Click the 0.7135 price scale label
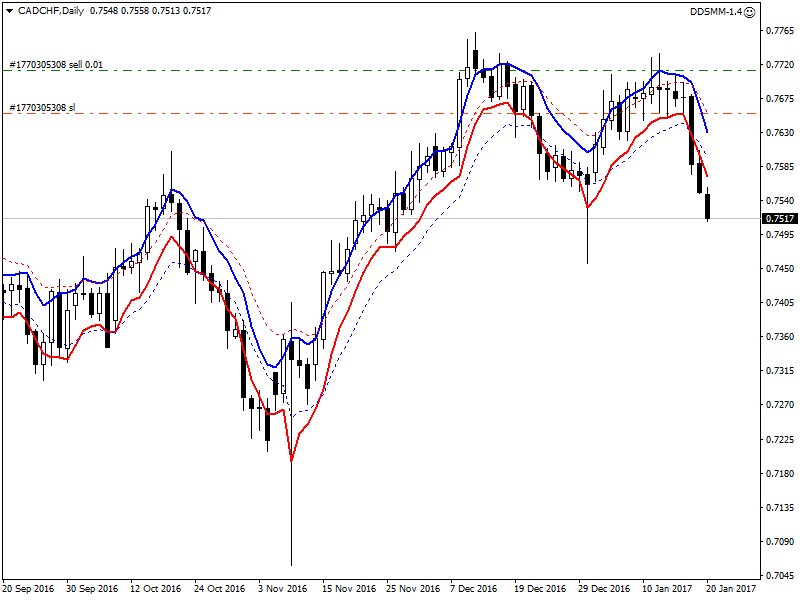Image resolution: width=800 pixels, height=600 pixels. pyautogui.click(x=780, y=508)
